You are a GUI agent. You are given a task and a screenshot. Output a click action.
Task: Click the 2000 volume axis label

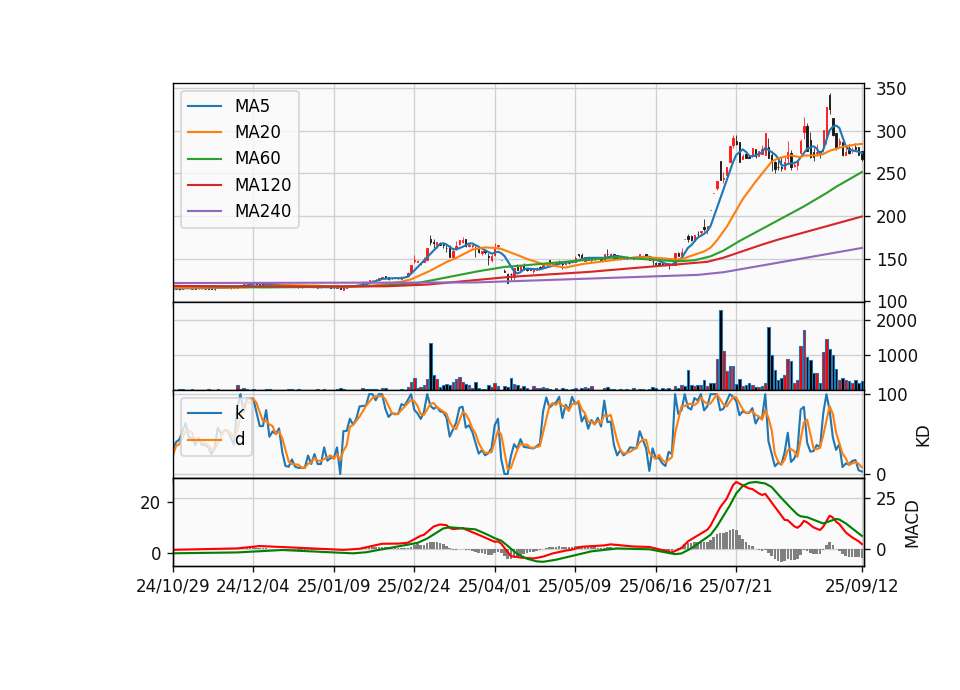[x=896, y=321]
